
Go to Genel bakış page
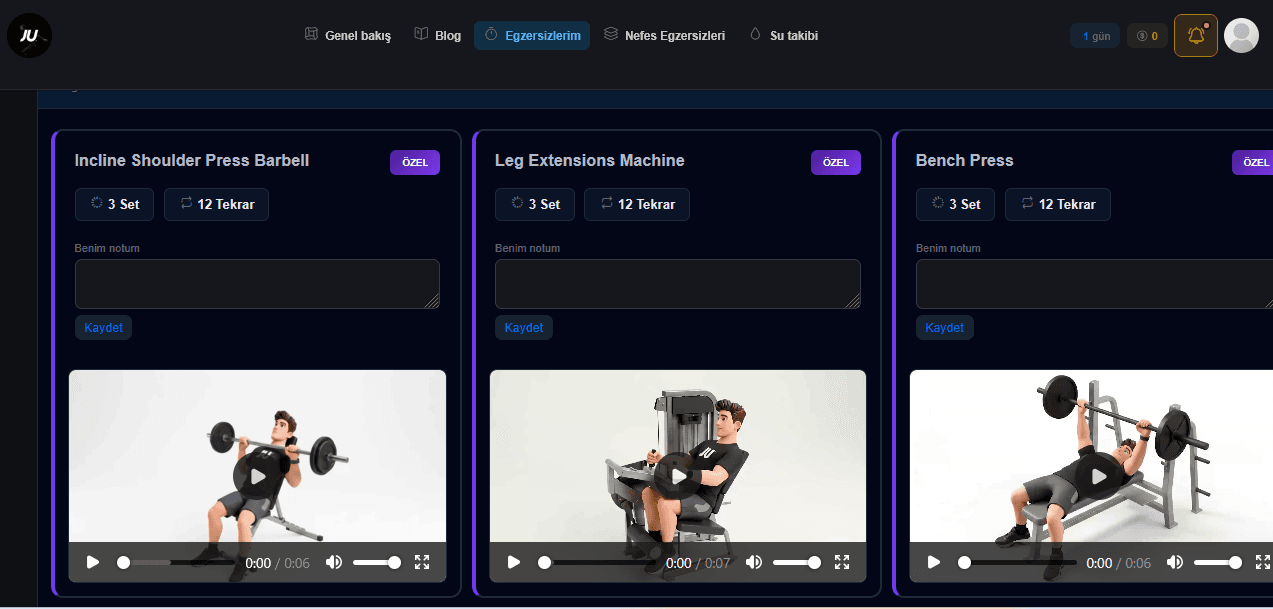click(x=348, y=36)
